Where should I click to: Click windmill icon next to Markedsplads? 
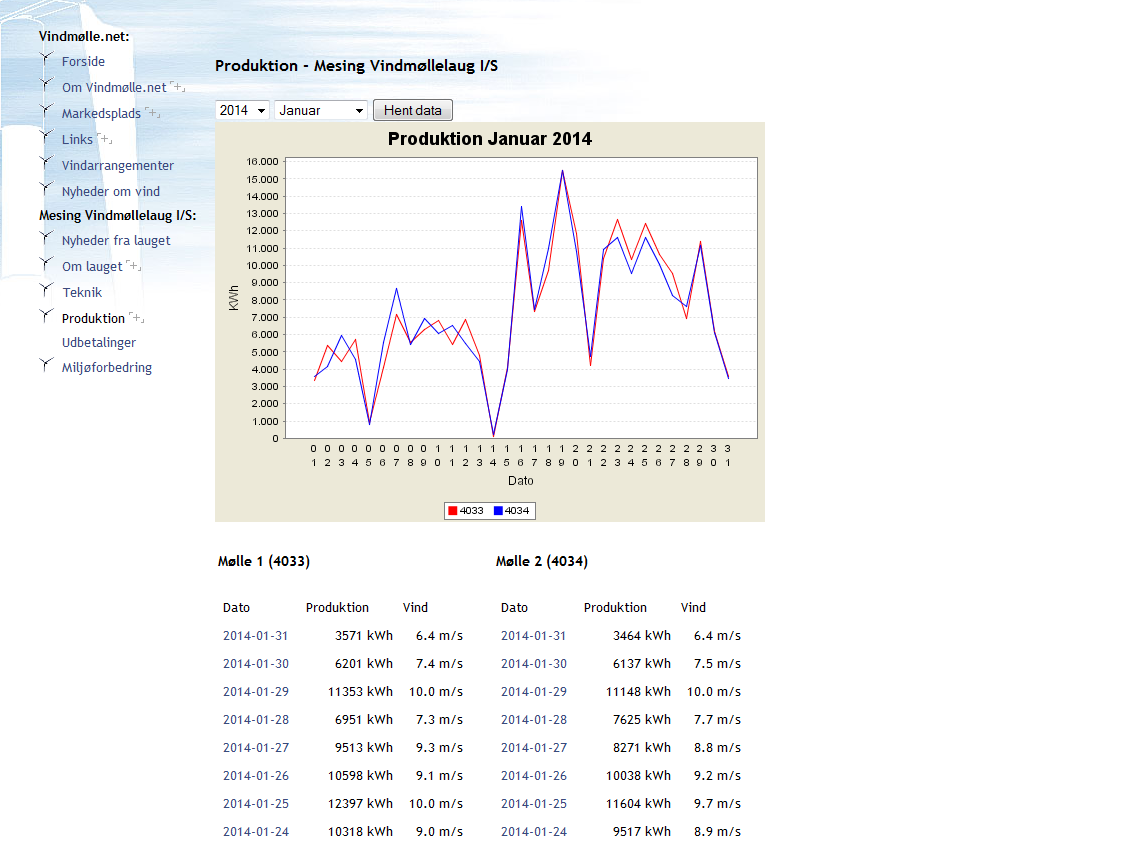(x=45, y=112)
